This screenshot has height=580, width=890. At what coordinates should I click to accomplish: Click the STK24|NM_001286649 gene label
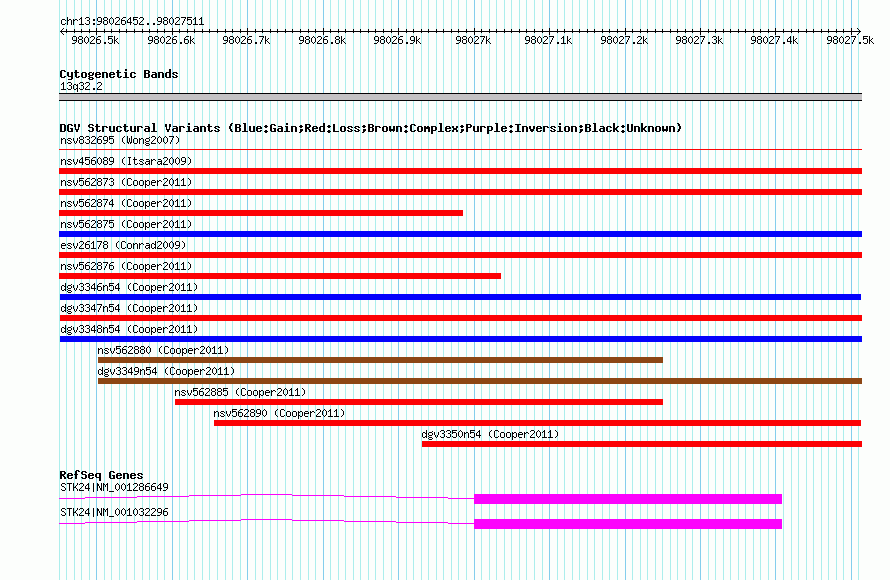114,487
